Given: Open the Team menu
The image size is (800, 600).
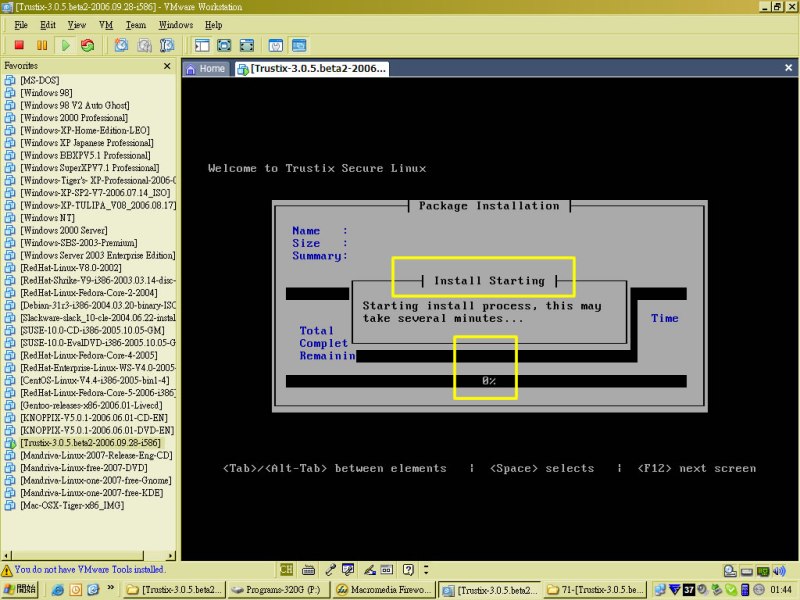Looking at the screenshot, I should click(136, 24).
